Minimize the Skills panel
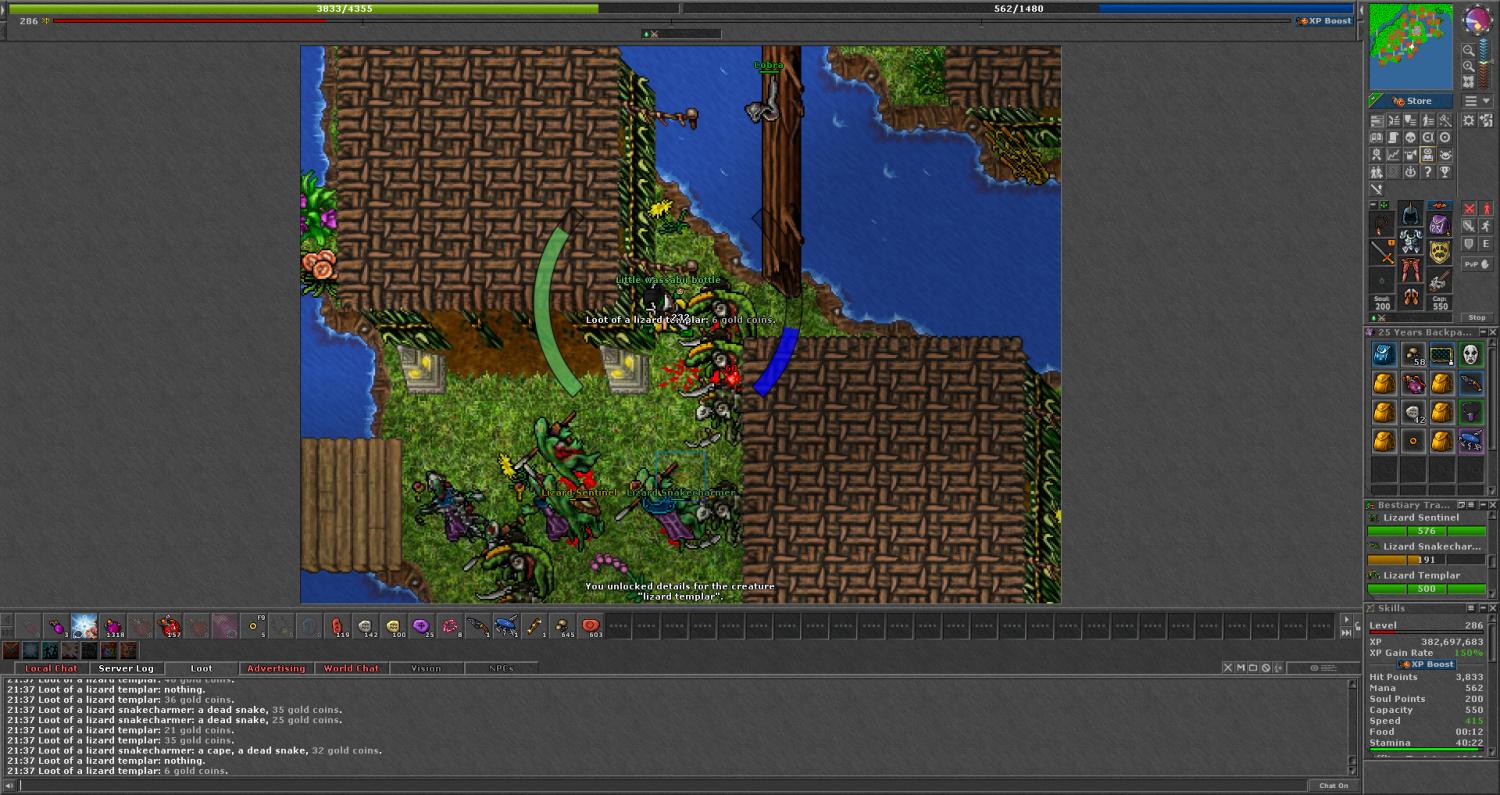The height and width of the screenshot is (795, 1500). (x=1482, y=608)
